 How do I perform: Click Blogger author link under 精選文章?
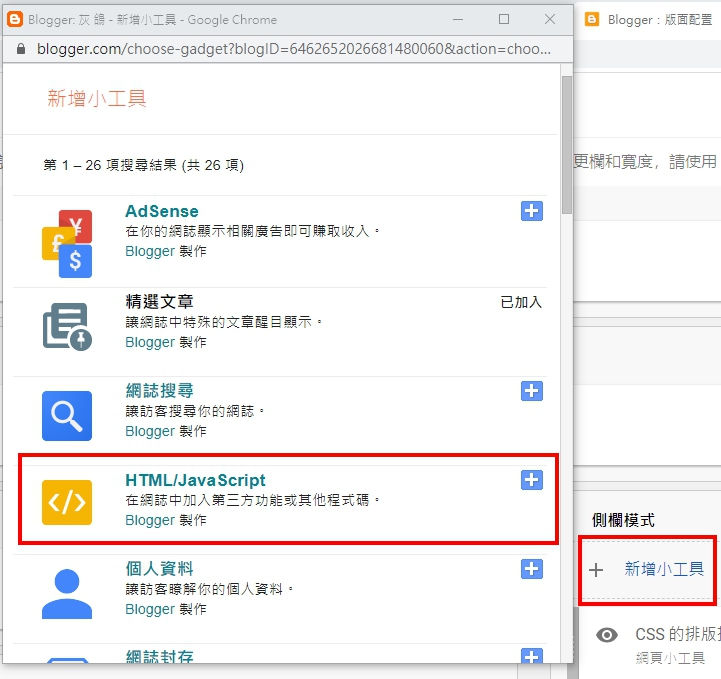tap(150, 342)
